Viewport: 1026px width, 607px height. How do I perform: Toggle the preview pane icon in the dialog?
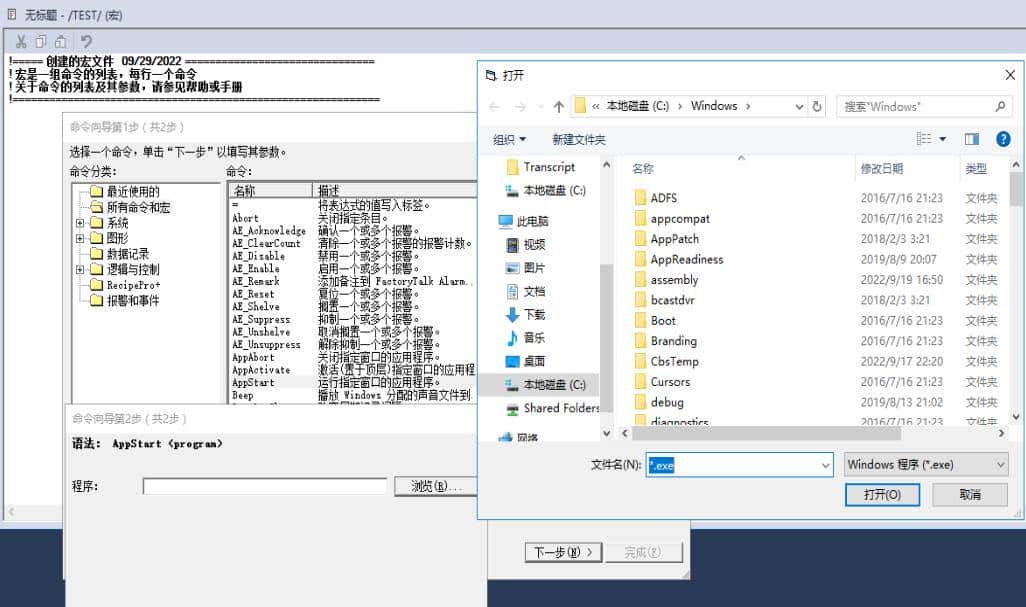coord(971,137)
